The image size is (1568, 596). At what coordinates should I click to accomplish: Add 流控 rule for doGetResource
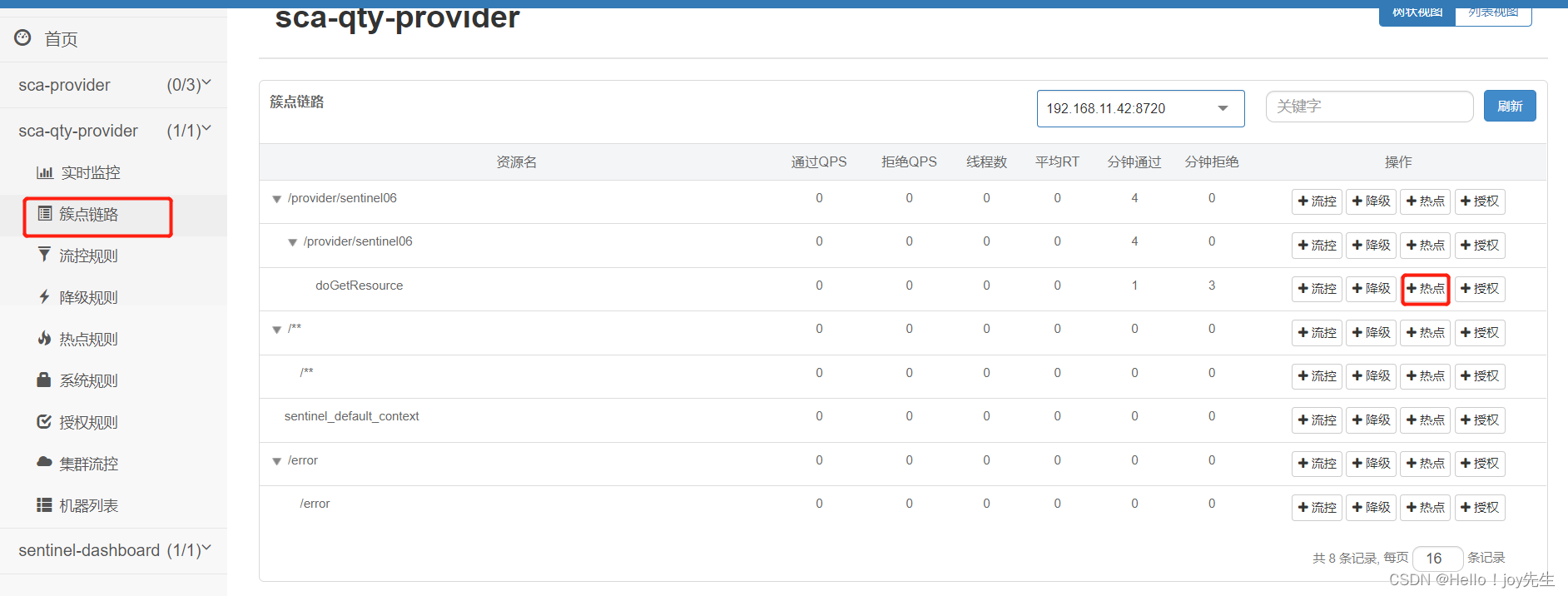1317,289
